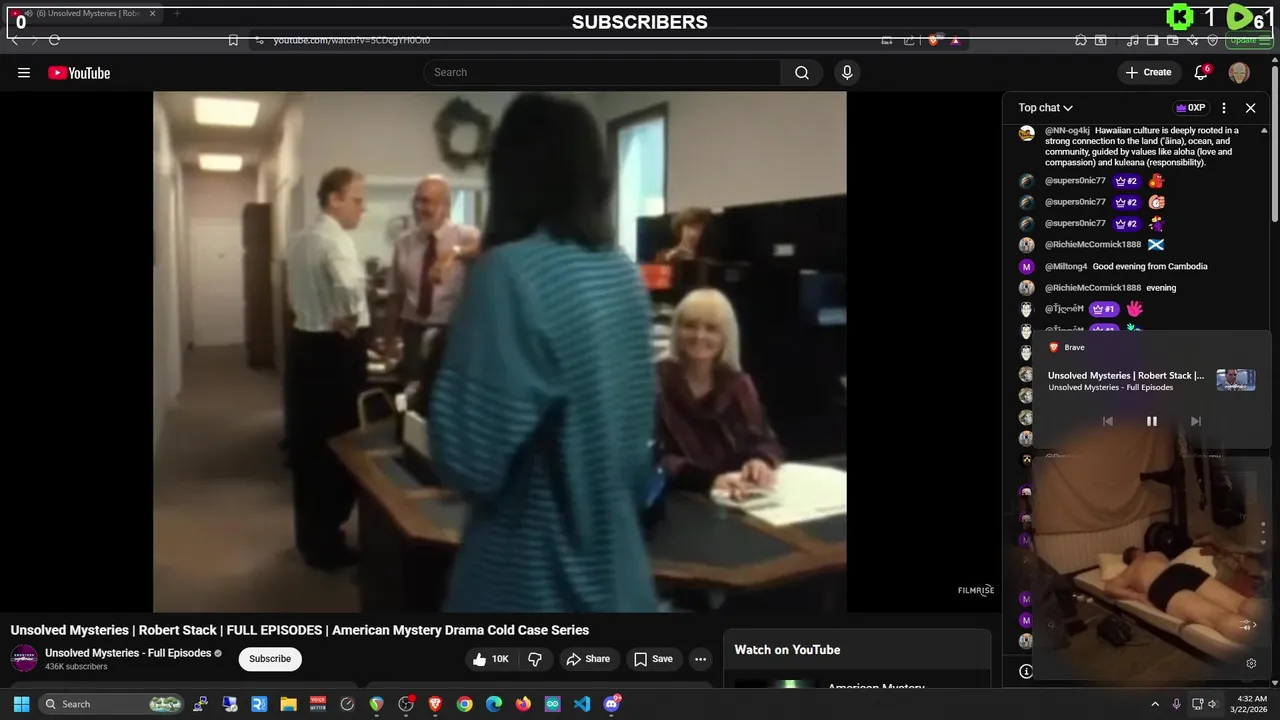
Task: Open more actions ellipsis below the video
Action: (700, 659)
